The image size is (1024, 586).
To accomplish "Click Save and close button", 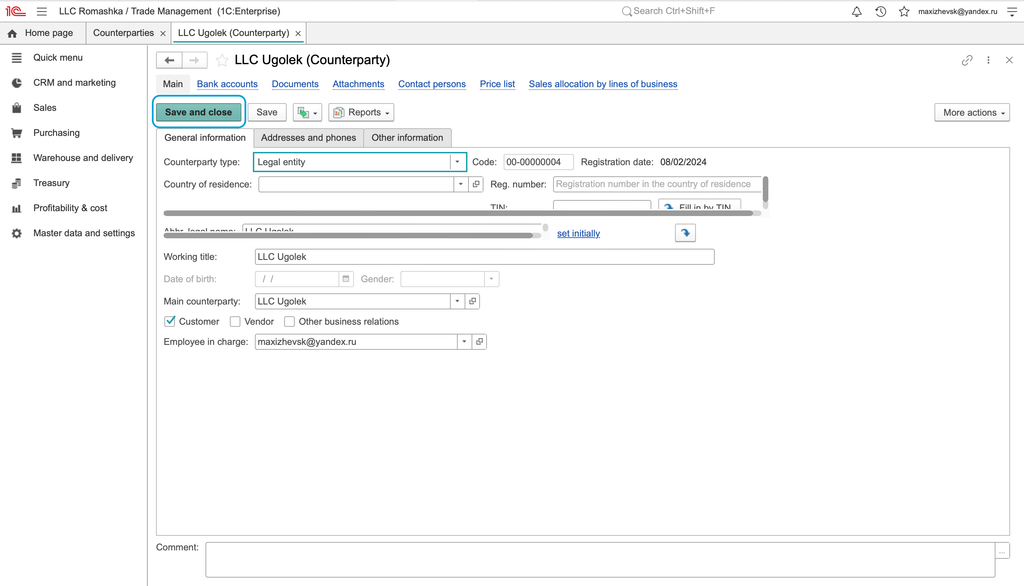I will click(199, 112).
